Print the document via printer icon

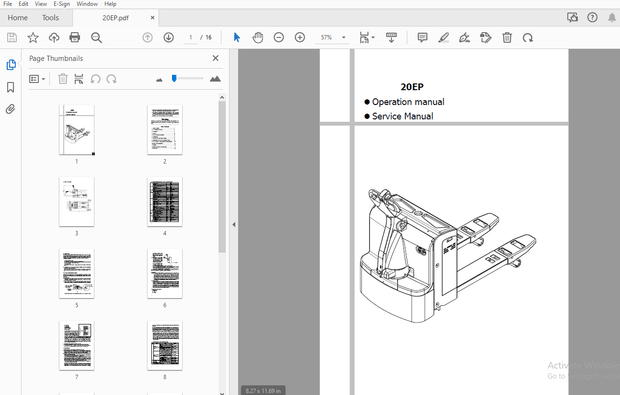point(75,38)
